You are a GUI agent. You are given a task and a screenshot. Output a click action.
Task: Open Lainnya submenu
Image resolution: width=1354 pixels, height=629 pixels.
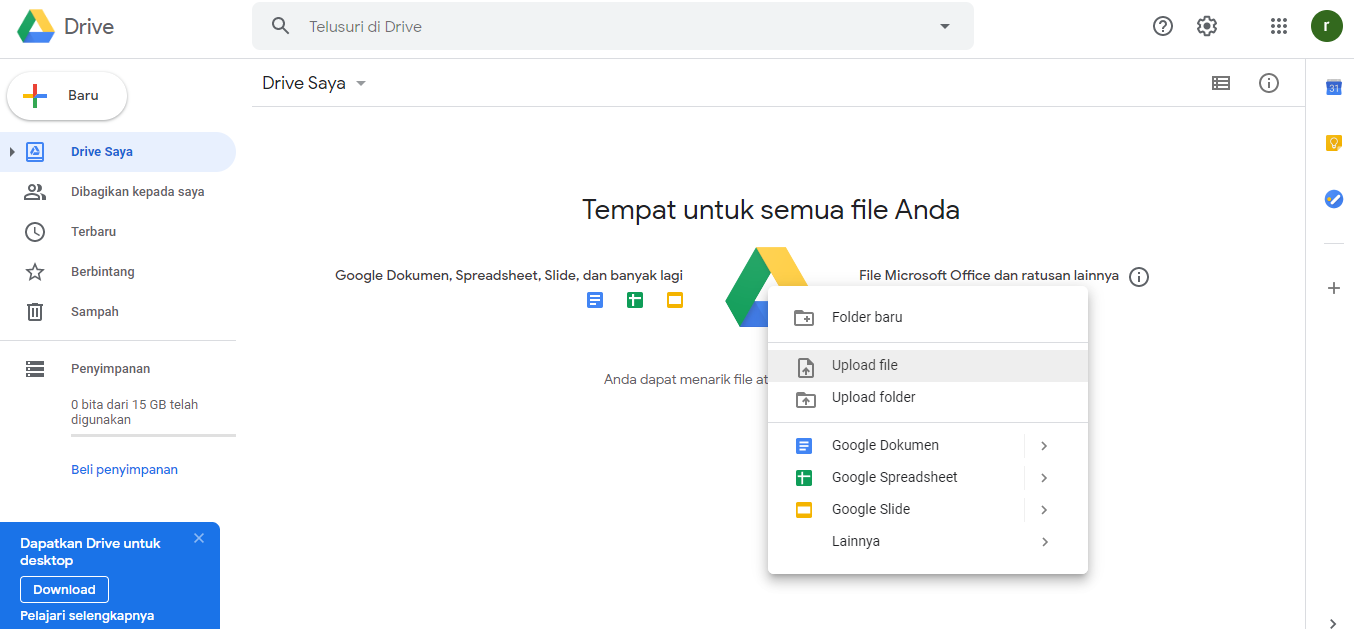(928, 542)
